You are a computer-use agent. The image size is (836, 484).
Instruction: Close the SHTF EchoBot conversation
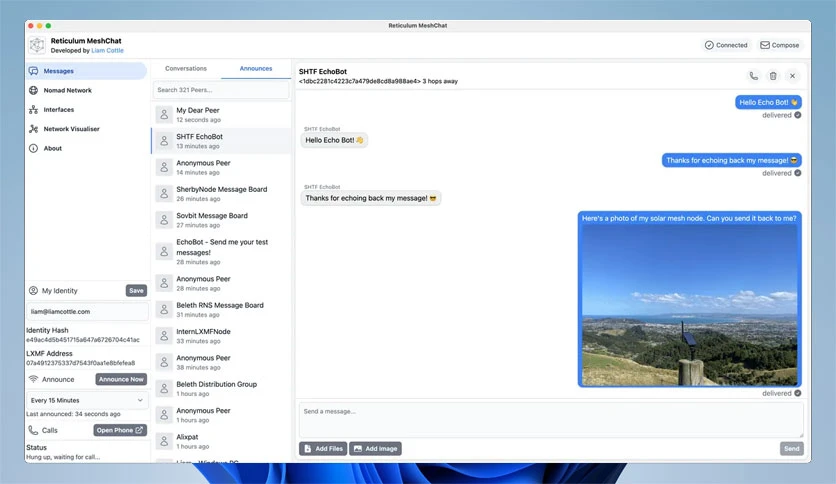[x=793, y=76]
